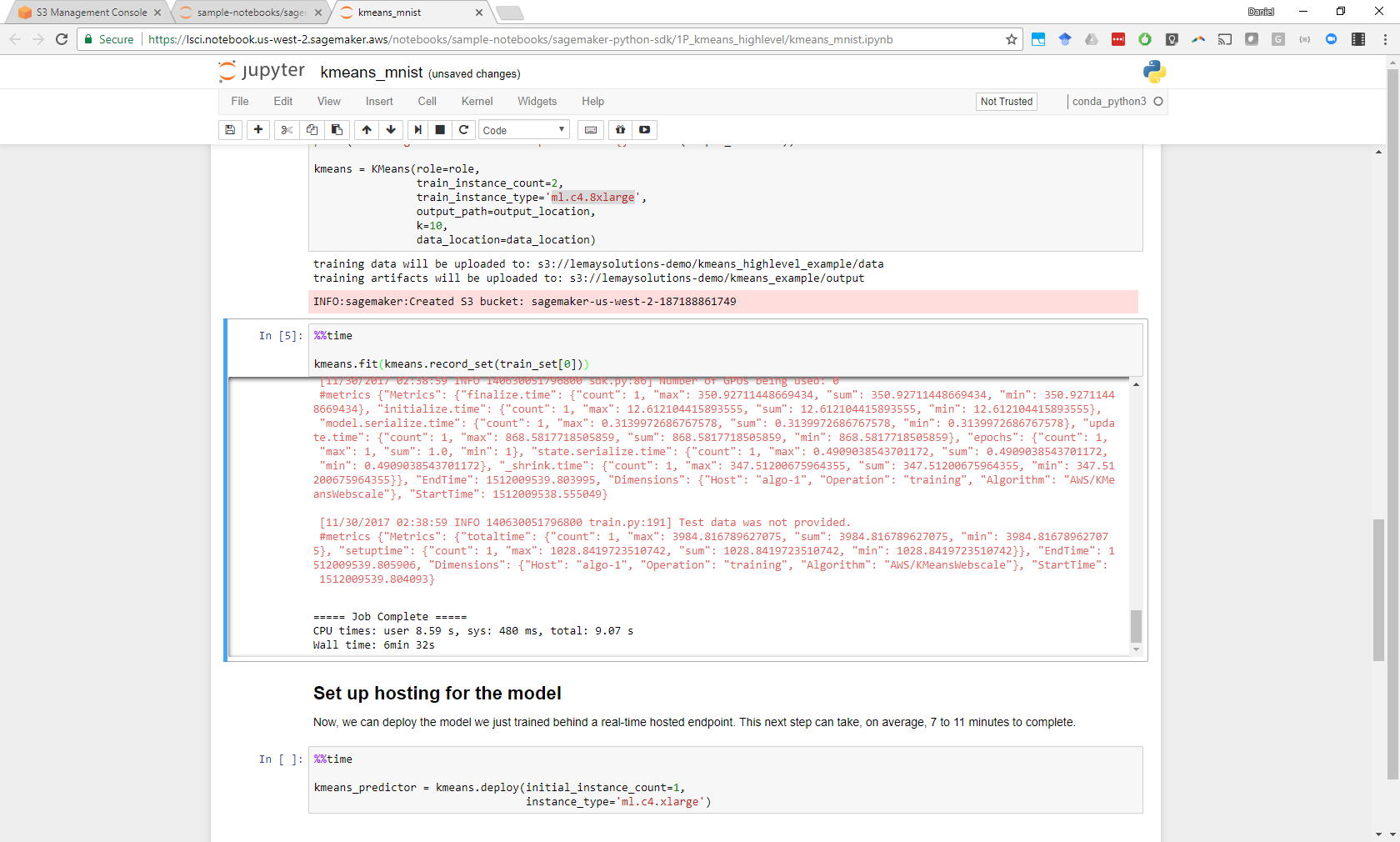Click the green thumbs-up extension icon
Viewport: 1400px width, 842px height.
pyautogui.click(x=1145, y=39)
